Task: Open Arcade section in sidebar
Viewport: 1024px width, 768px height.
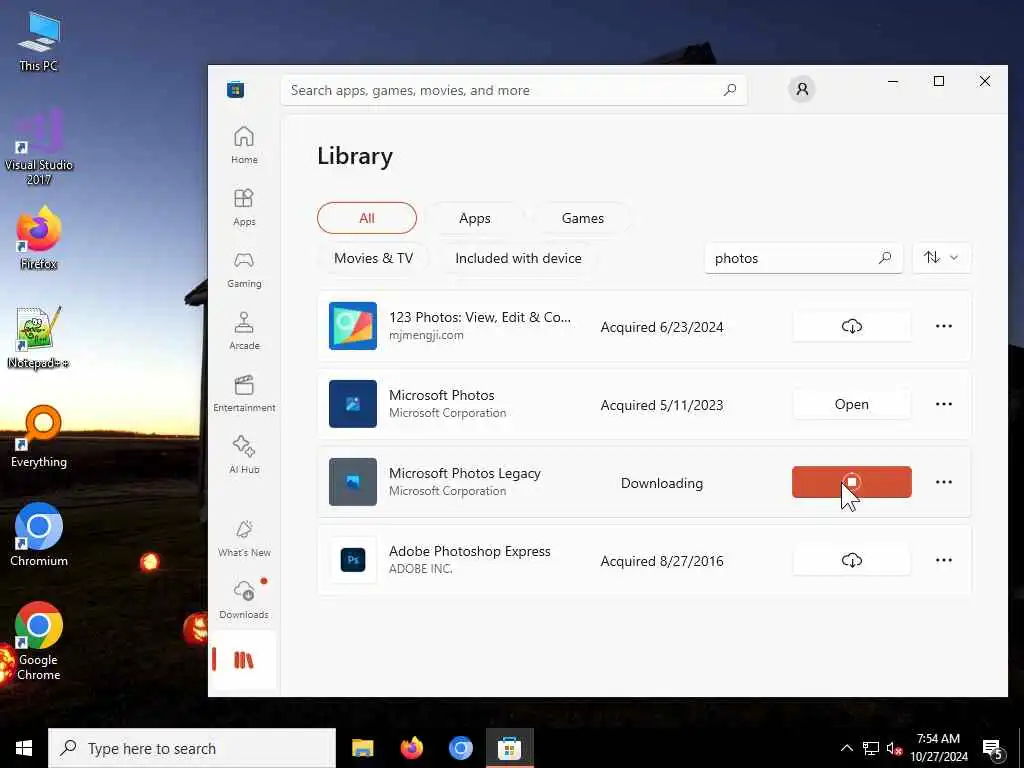Action: pyautogui.click(x=244, y=331)
